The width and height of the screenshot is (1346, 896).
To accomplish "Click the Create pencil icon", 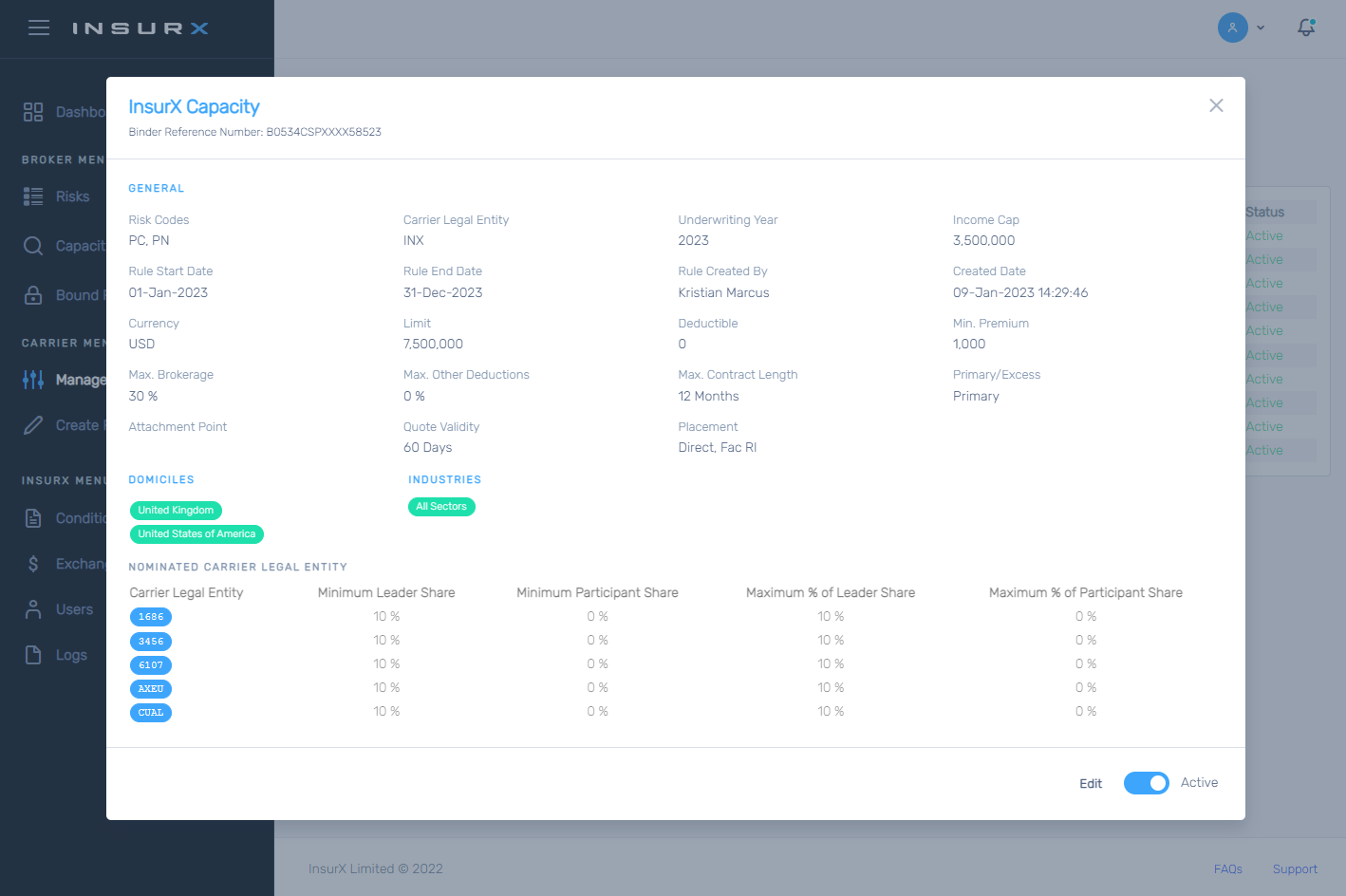I will [33, 425].
